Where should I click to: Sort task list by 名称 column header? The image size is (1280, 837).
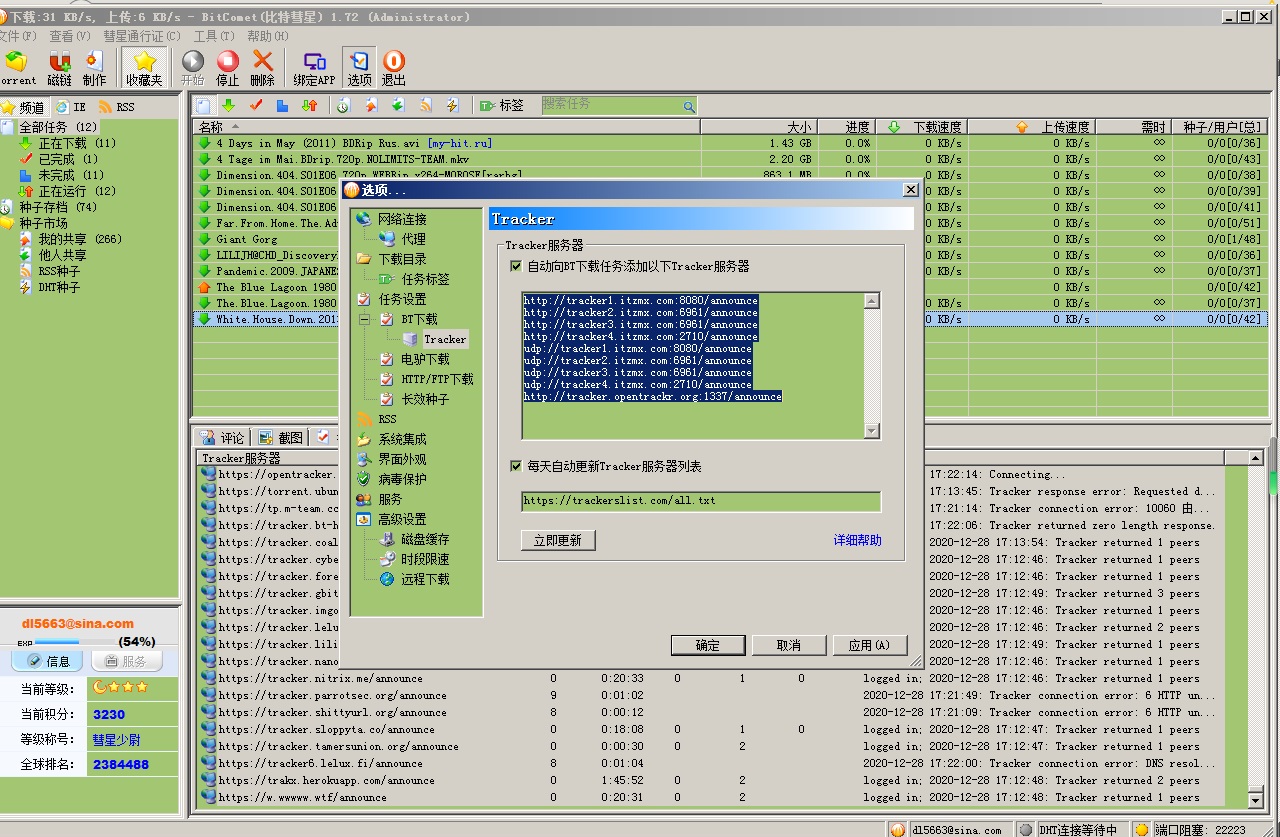446,127
